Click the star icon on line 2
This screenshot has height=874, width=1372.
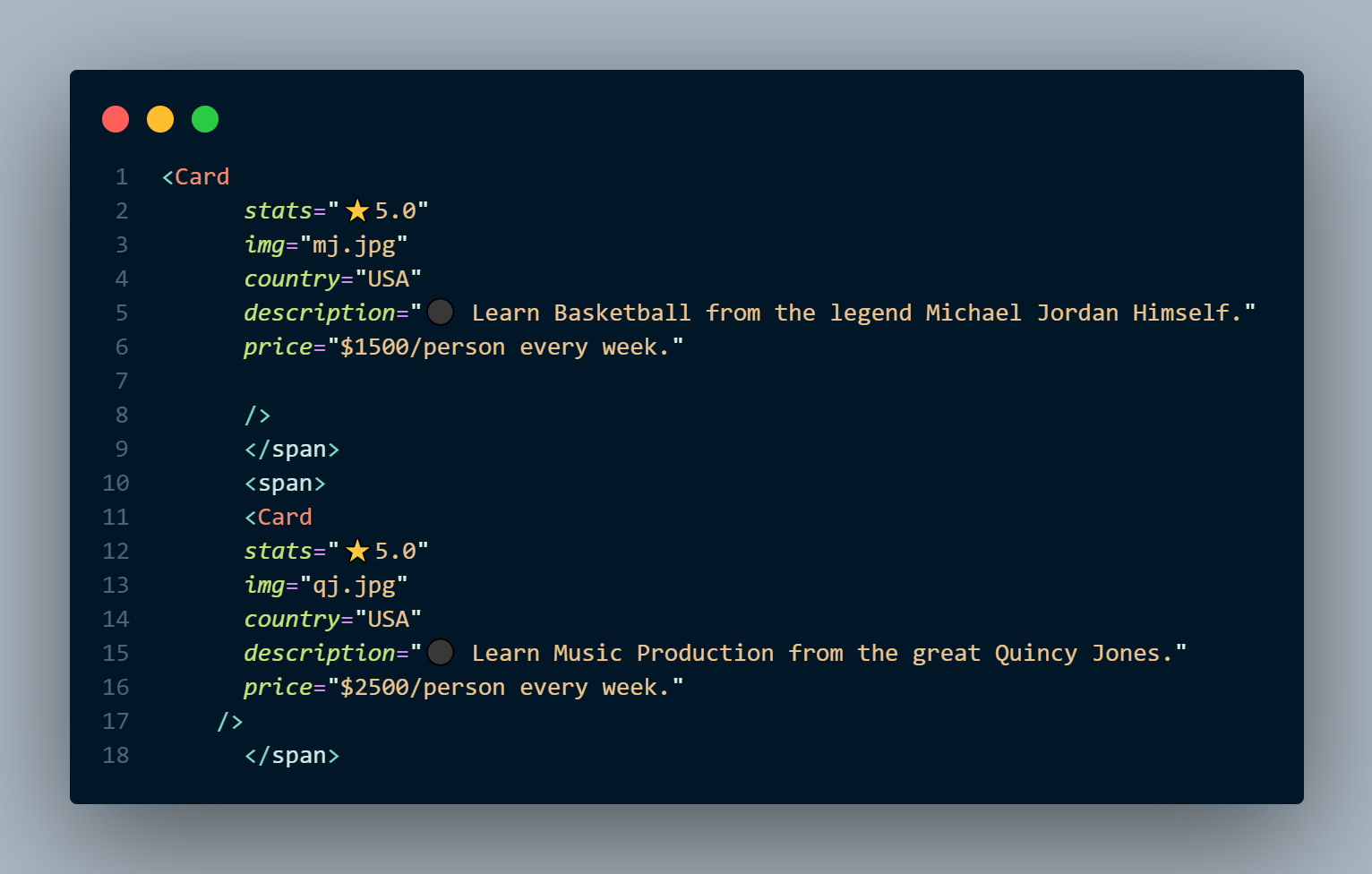tap(357, 210)
